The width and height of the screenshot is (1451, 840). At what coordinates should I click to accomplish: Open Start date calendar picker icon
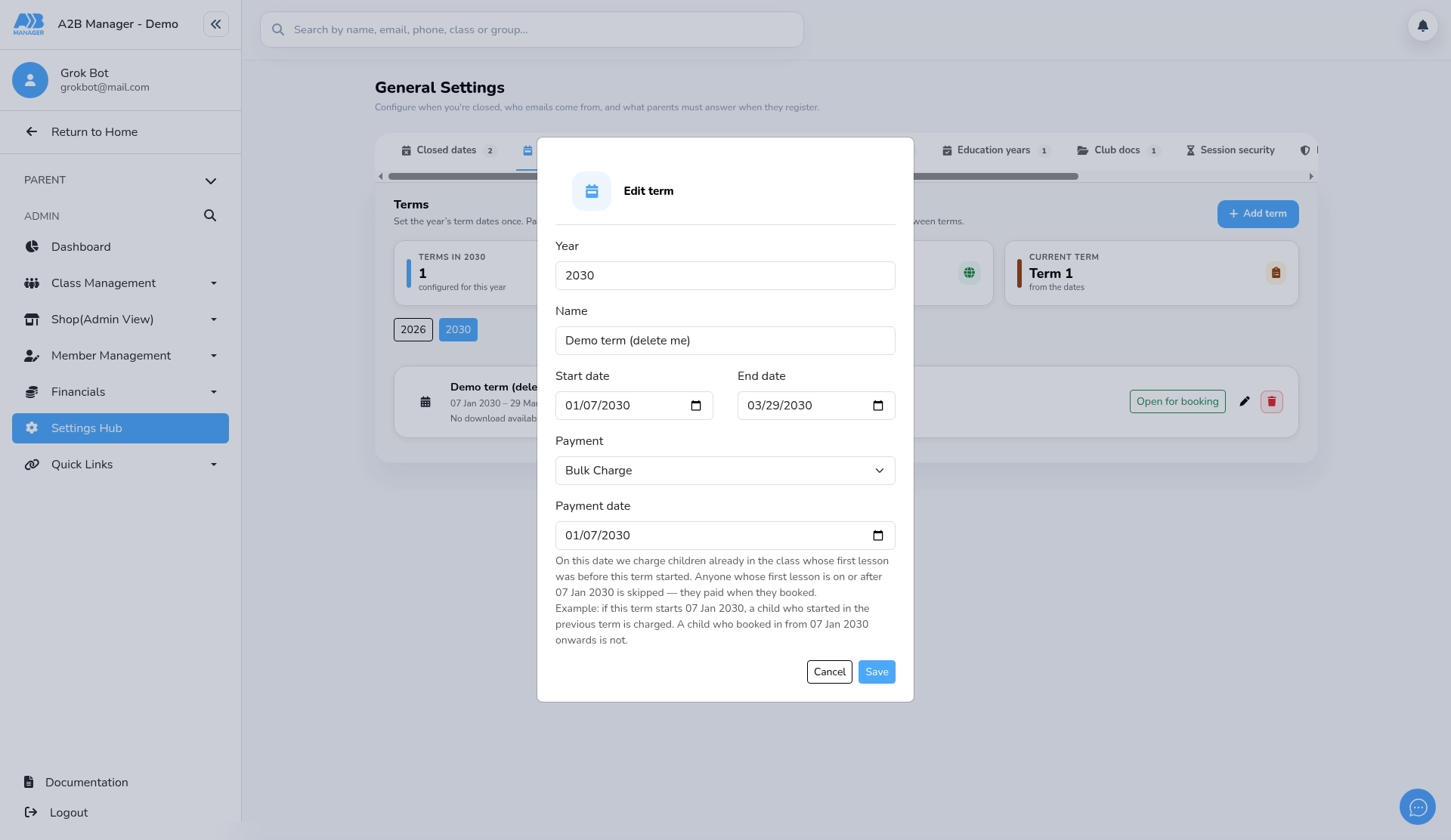pos(696,406)
